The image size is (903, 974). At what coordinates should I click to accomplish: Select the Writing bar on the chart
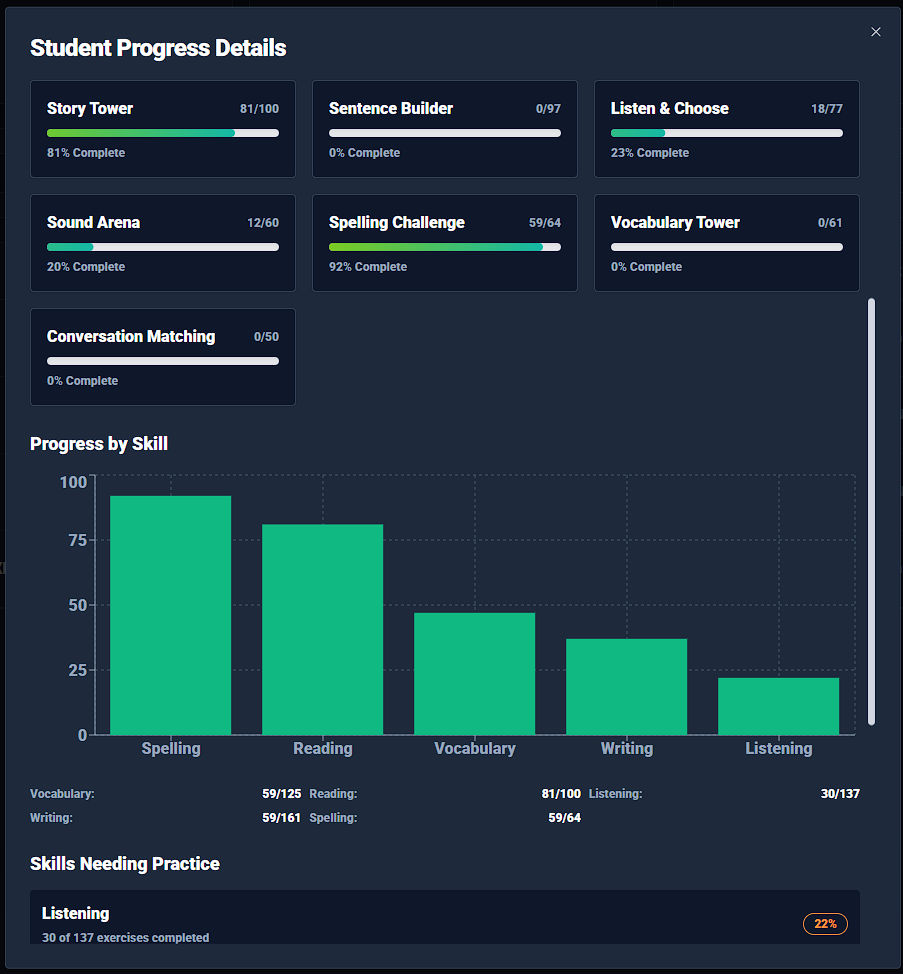click(626, 685)
